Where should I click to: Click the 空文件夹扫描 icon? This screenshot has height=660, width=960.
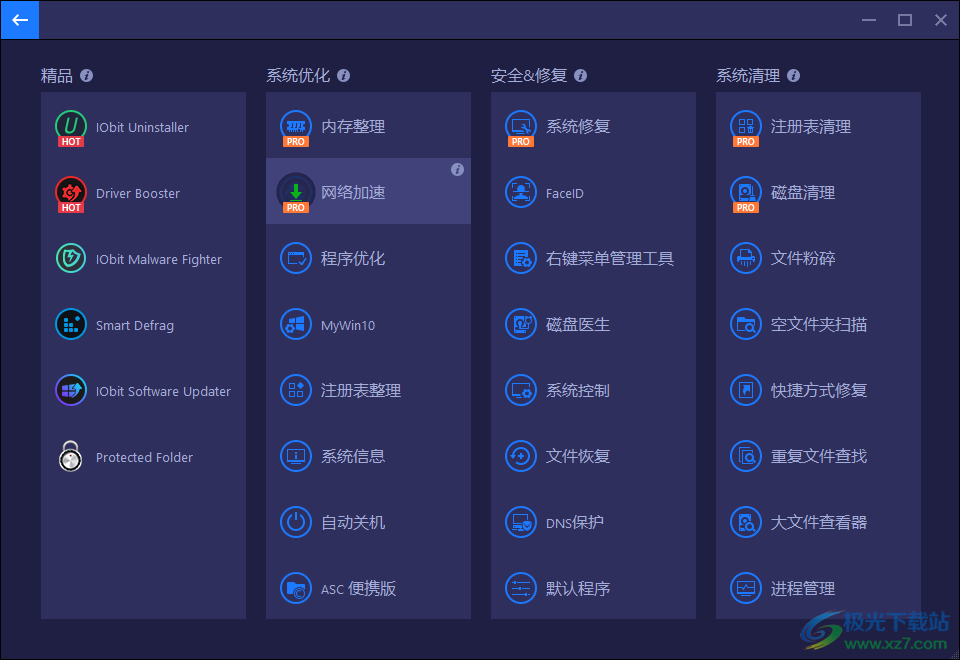click(x=746, y=324)
